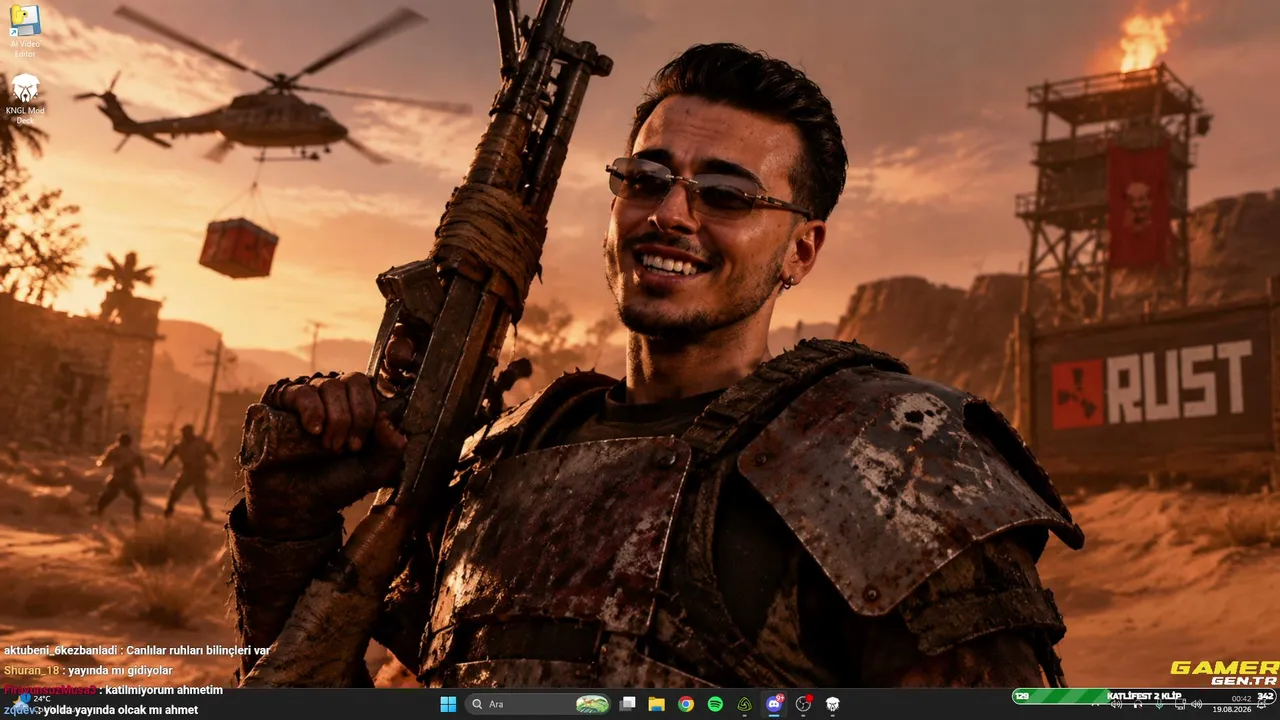Viewport: 1280px width, 720px height.
Task: Open OBS Studio from the taskbar
Action: pos(803,704)
